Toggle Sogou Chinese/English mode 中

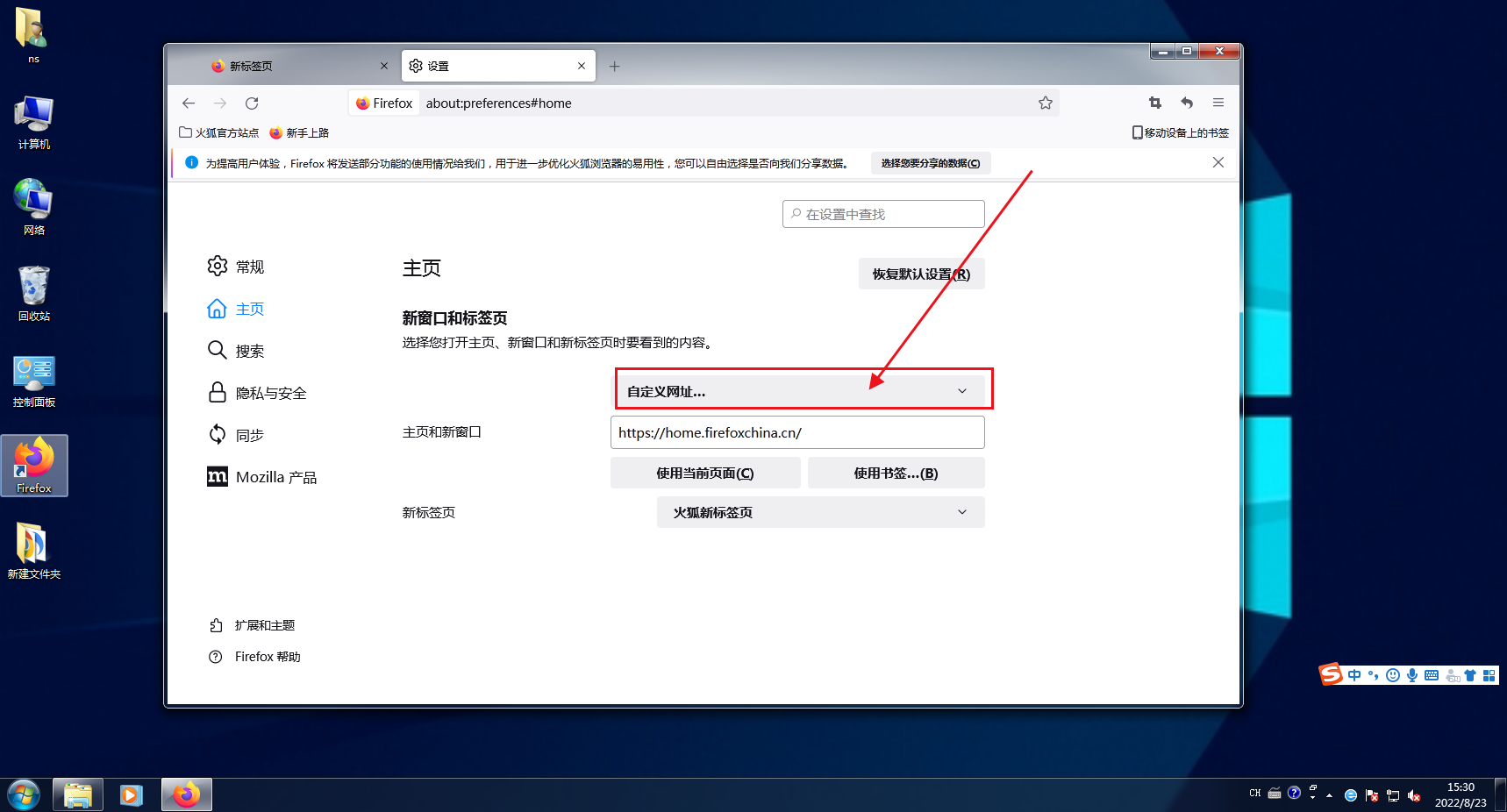1354,675
